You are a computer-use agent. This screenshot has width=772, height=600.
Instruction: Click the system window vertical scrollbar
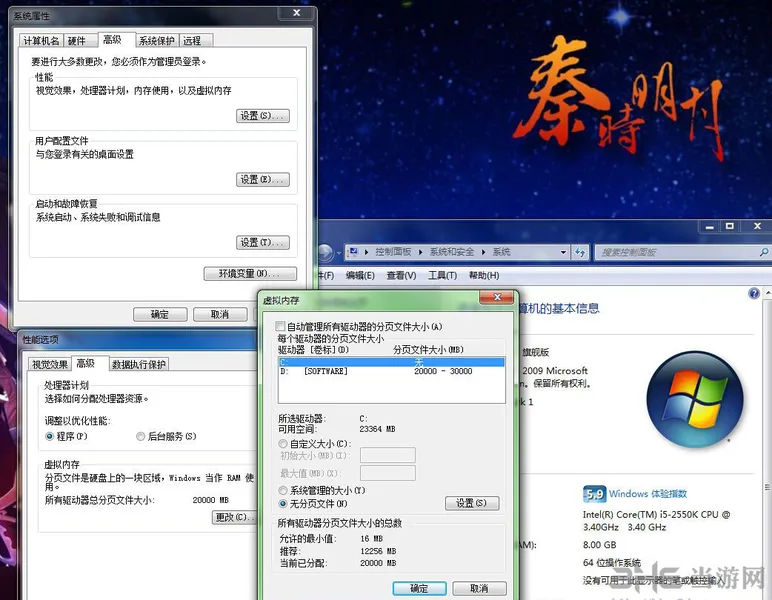(767, 443)
